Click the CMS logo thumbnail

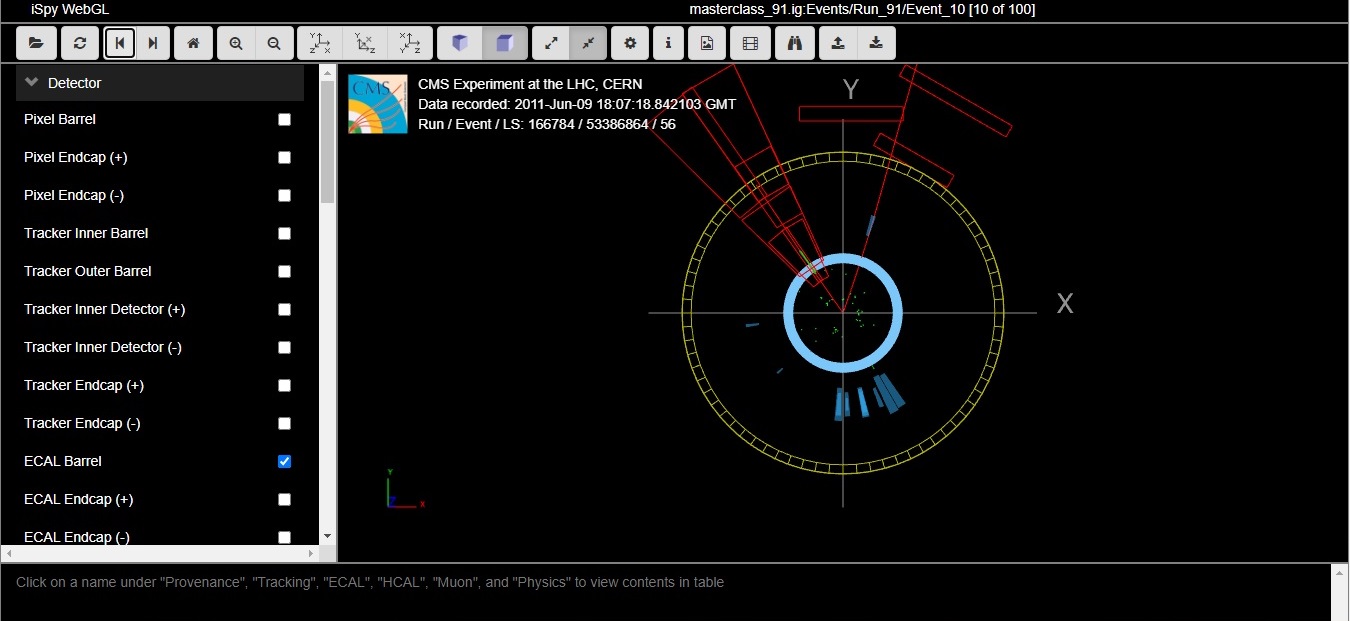[x=378, y=104]
